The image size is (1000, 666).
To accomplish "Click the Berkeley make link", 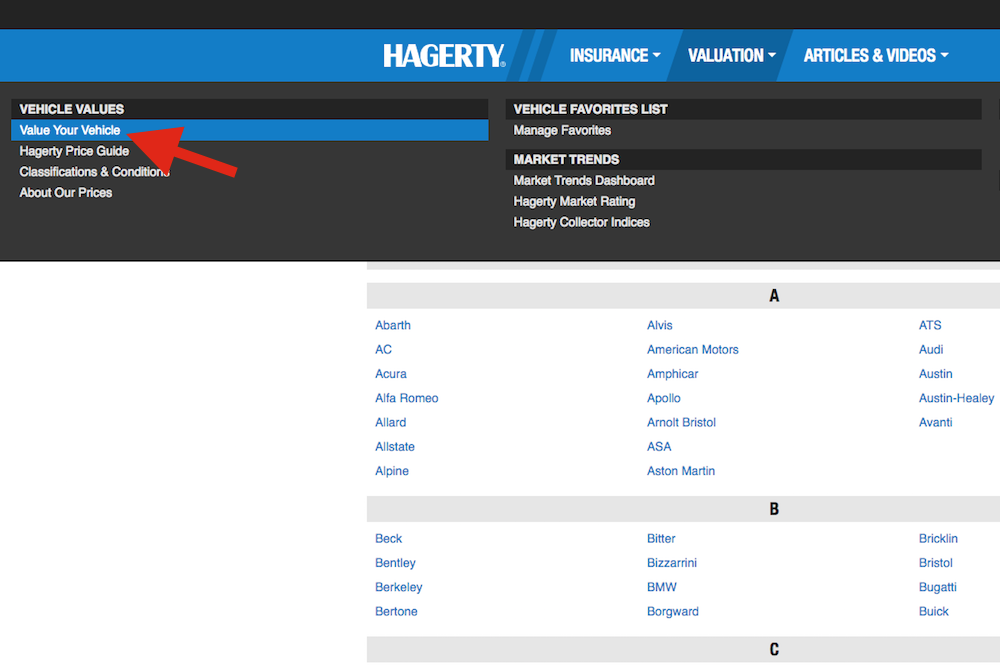I will [399, 587].
